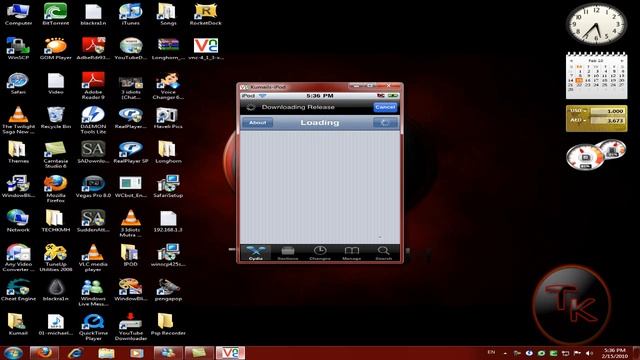Viewport: 640px width, 360px height.
Task: Open Windows Live Messenger shortcut
Action: click(93, 291)
